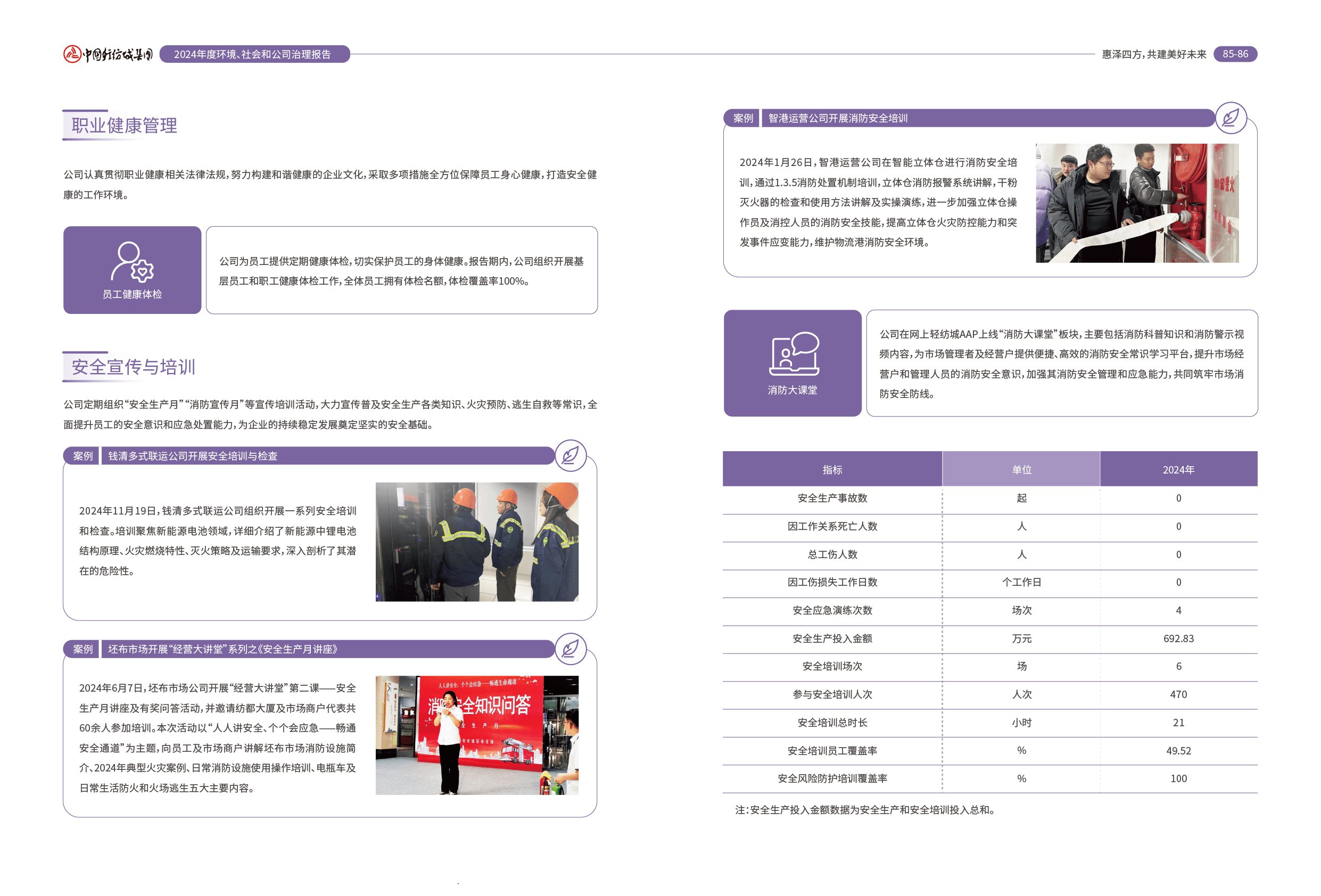The height and width of the screenshot is (896, 1321).
Task: Click leaf icon on Qianqing case header
Action: [570, 455]
